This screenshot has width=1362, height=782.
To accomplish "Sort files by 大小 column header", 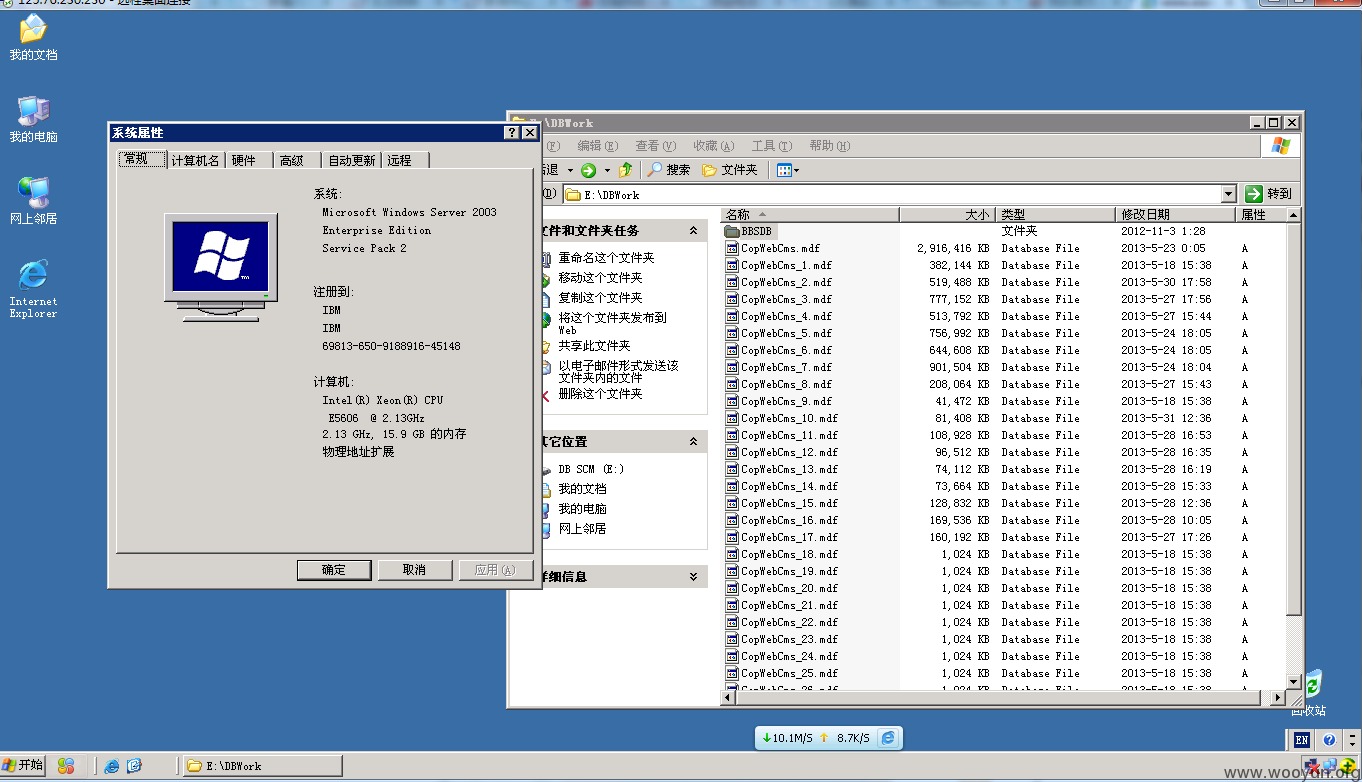I will (x=948, y=215).
